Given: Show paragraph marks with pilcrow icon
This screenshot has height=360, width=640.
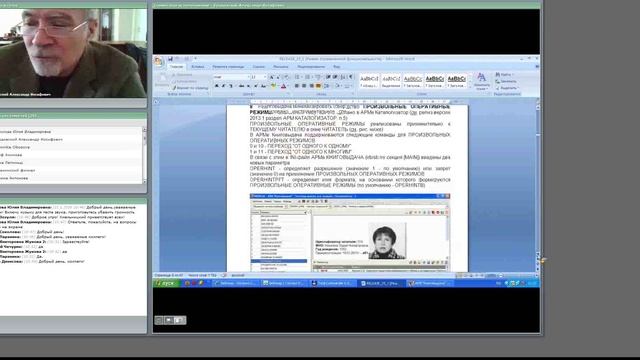Looking at the screenshot, I should (x=350, y=77).
